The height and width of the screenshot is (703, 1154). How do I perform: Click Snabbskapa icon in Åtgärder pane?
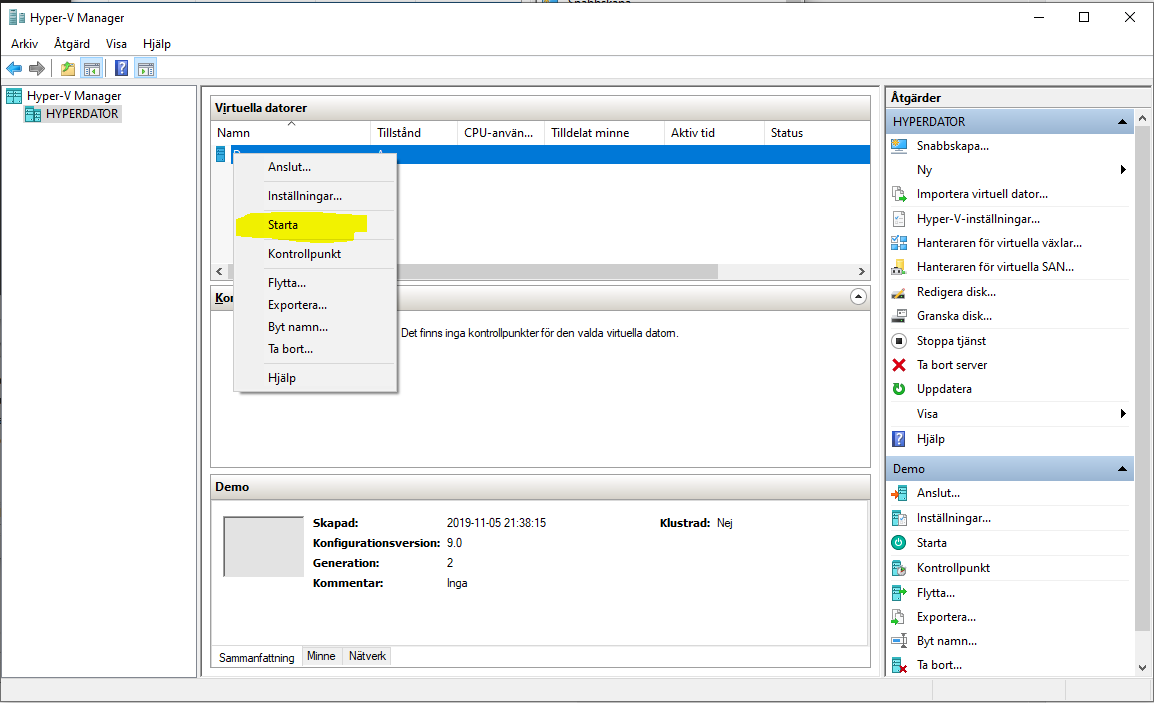click(899, 146)
